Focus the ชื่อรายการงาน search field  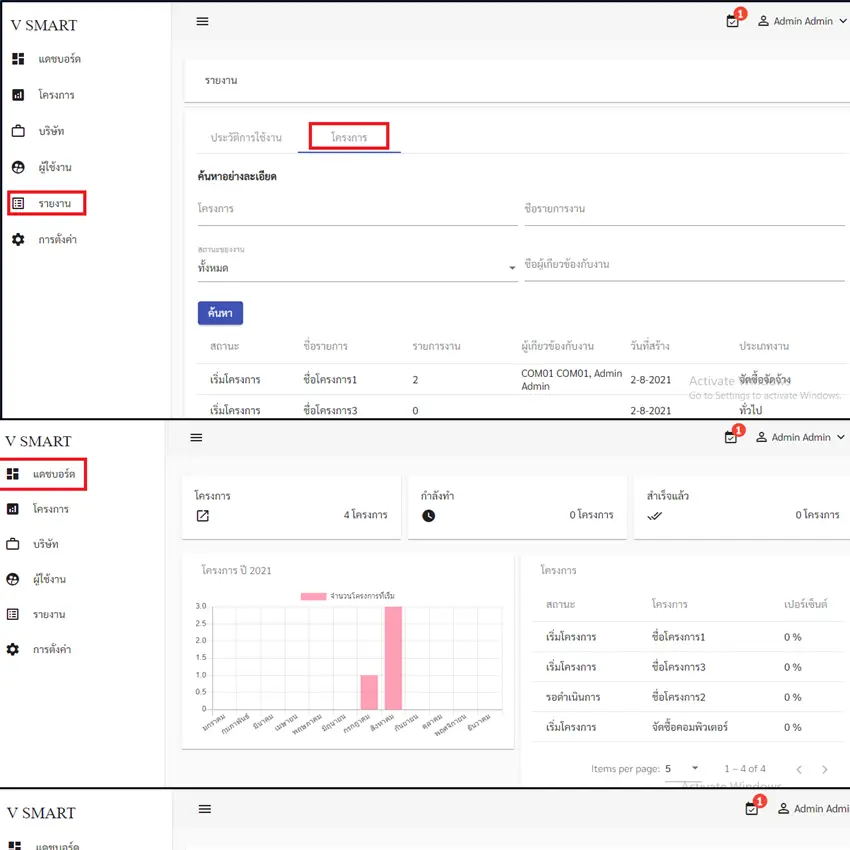[x=684, y=209]
